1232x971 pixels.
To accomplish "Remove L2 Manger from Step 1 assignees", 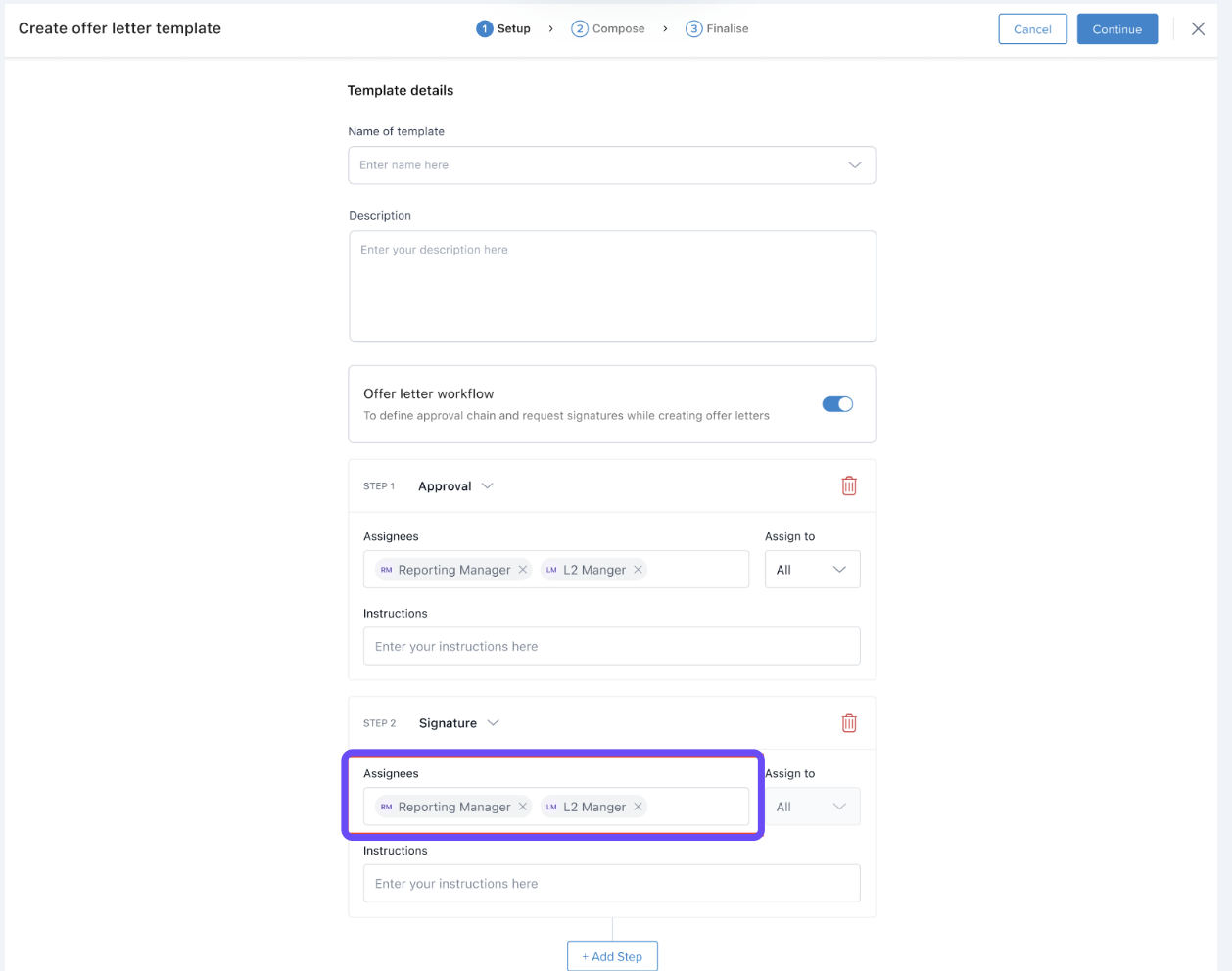I will point(638,570).
